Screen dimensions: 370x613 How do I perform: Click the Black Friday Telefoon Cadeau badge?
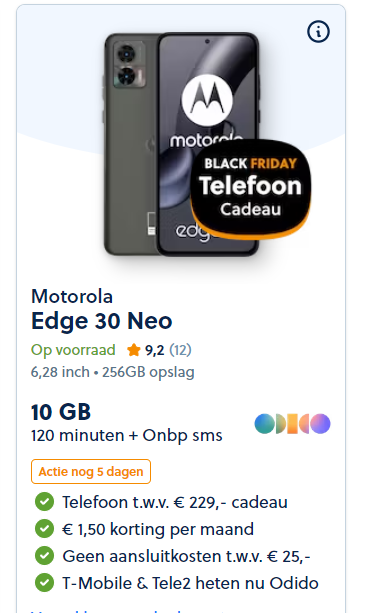pos(251,188)
